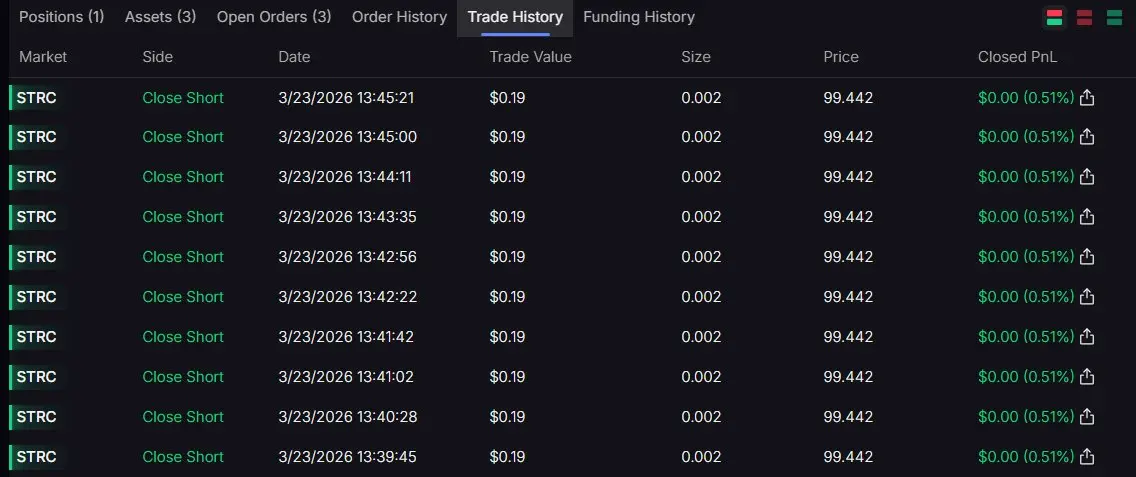The height and width of the screenshot is (477, 1136).
Task: Click the Closed PnL column header
Action: click(1017, 57)
